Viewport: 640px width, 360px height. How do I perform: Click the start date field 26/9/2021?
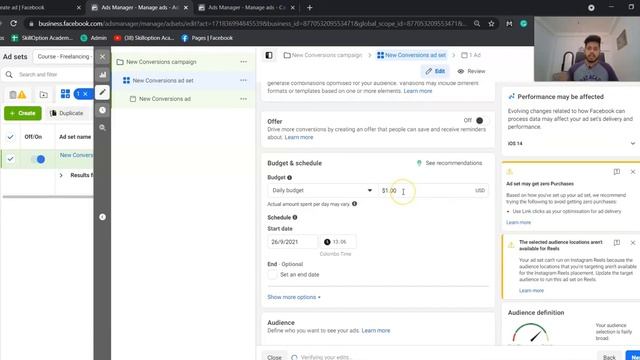click(x=292, y=242)
